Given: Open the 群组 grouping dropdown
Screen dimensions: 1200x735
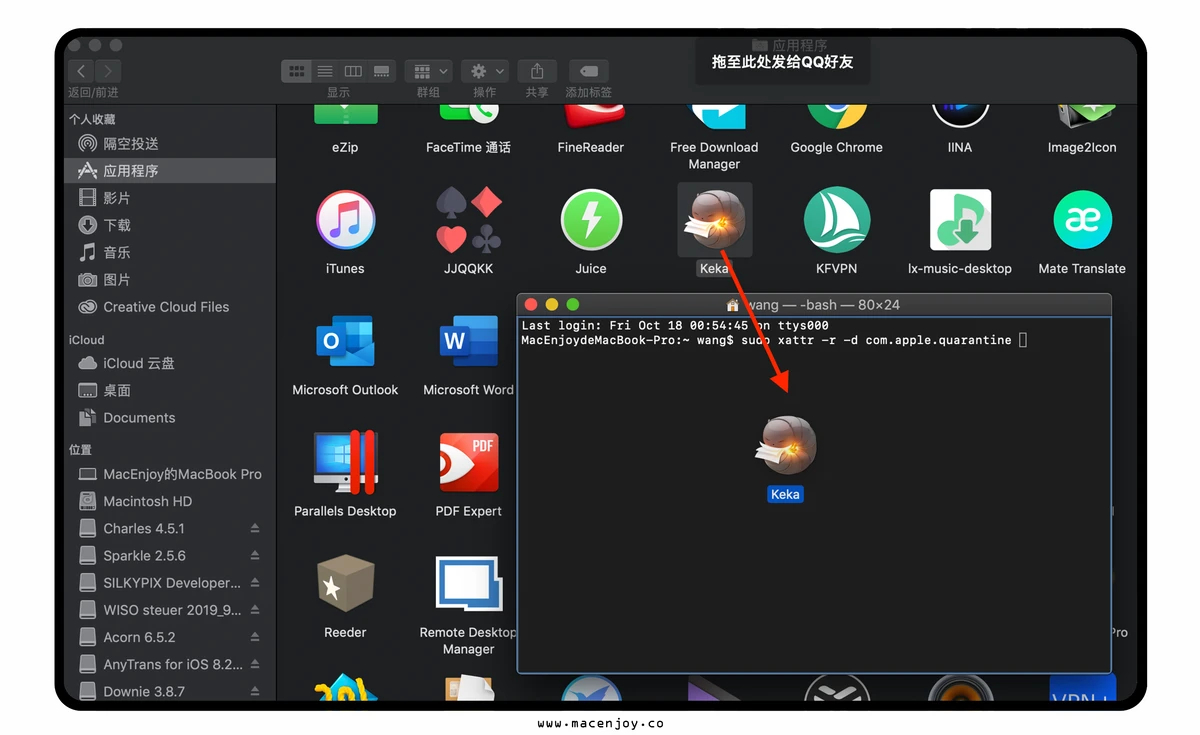Looking at the screenshot, I should [x=429, y=71].
